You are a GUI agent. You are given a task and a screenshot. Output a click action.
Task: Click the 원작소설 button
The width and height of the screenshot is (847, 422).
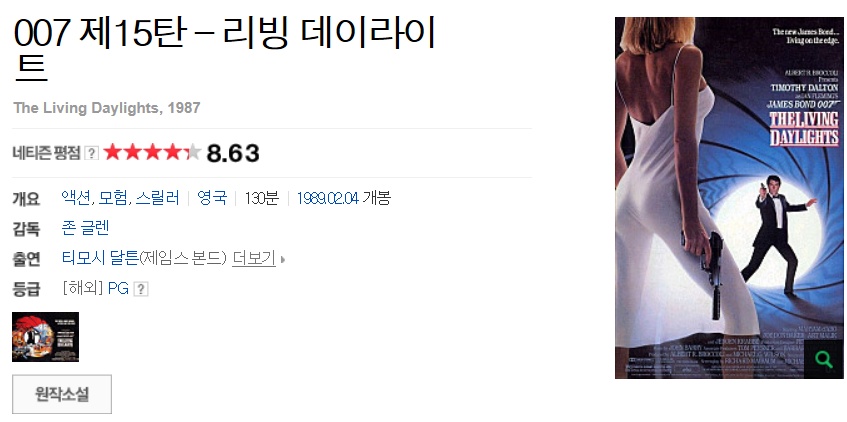(62, 394)
